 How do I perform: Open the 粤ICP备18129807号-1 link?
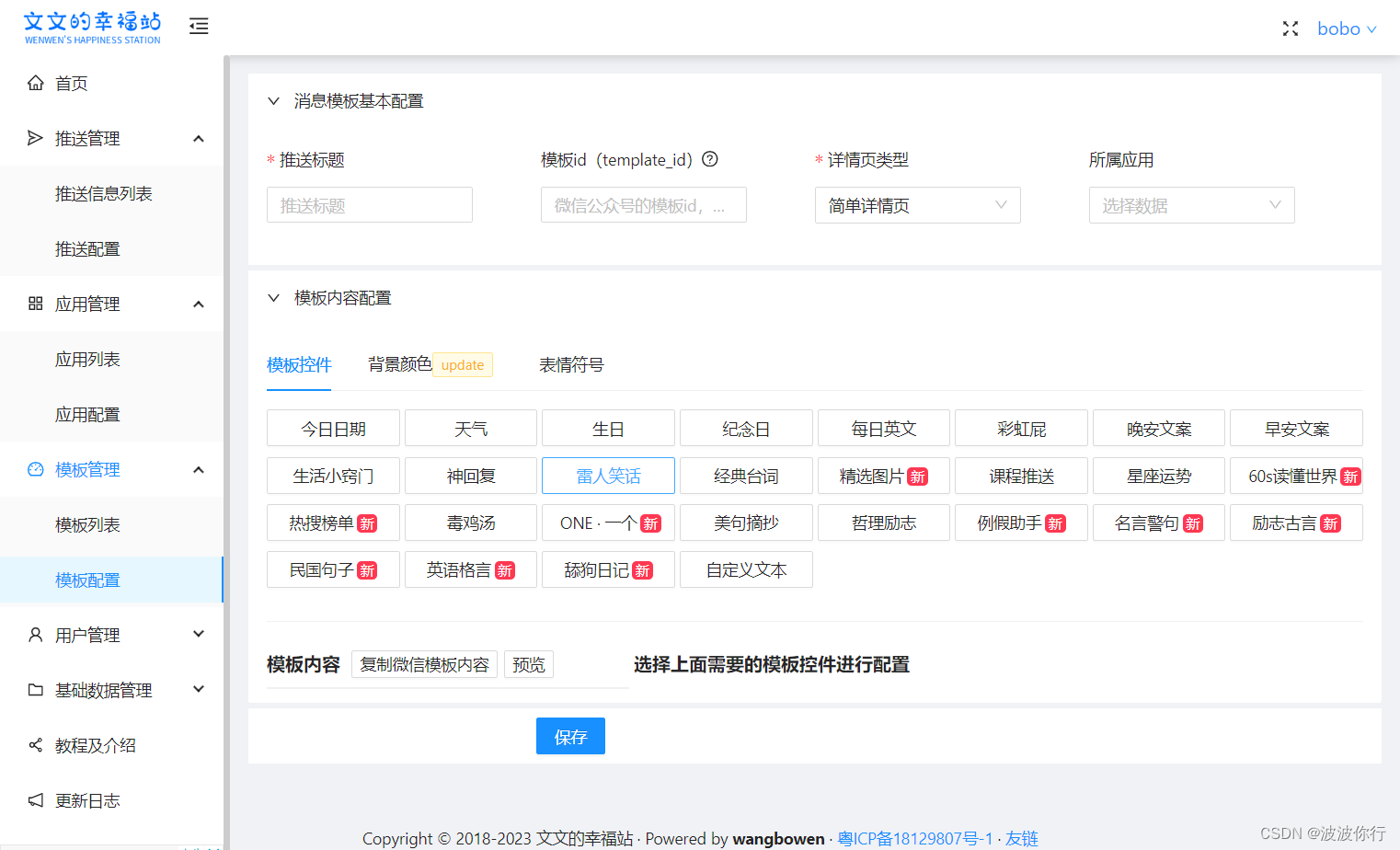click(x=915, y=838)
